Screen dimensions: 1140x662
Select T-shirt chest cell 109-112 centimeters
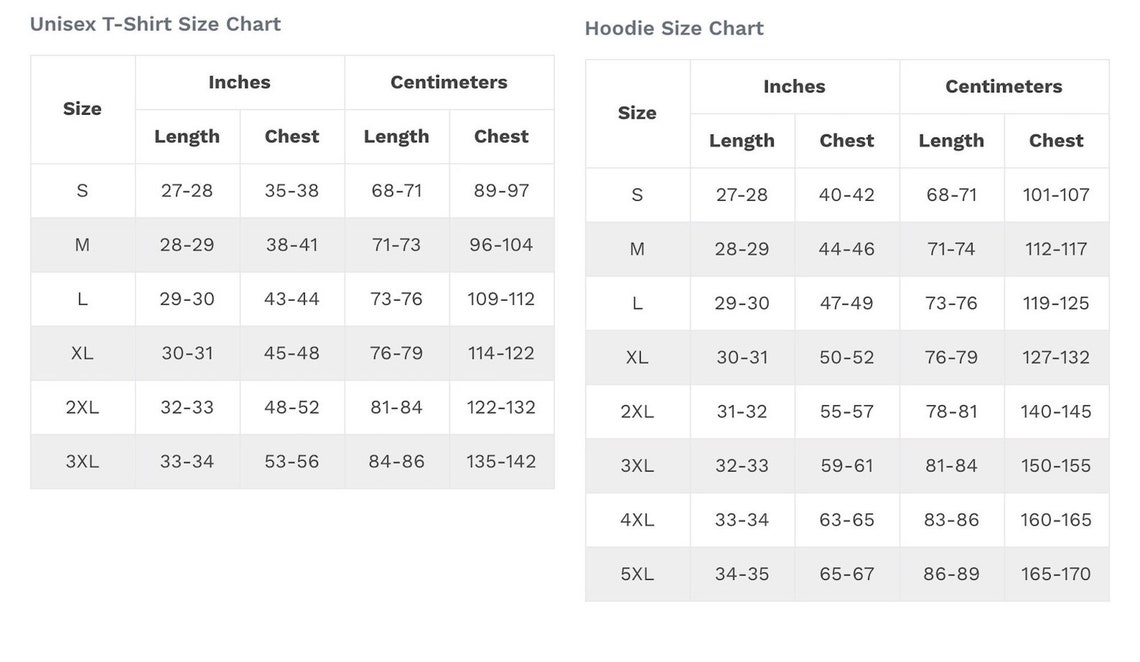(x=501, y=299)
